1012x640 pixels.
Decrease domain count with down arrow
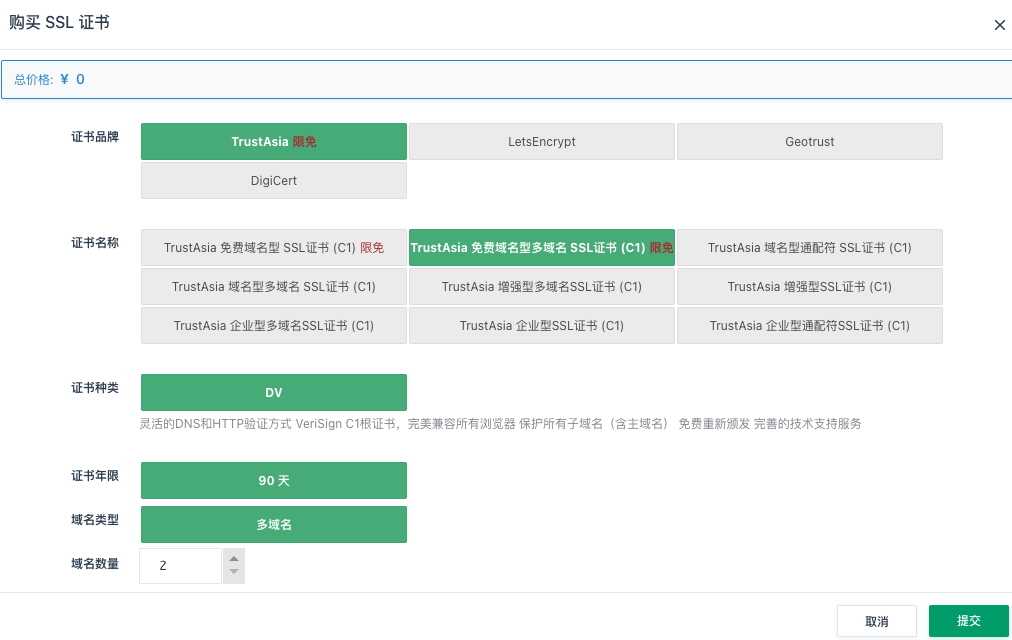tap(234, 572)
